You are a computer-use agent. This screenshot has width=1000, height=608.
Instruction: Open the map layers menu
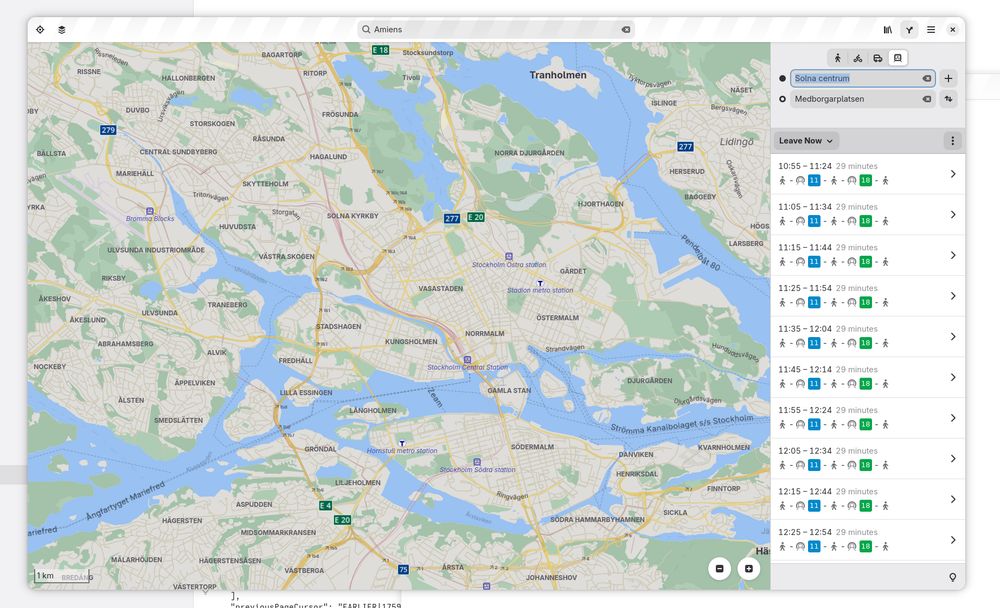click(60, 29)
